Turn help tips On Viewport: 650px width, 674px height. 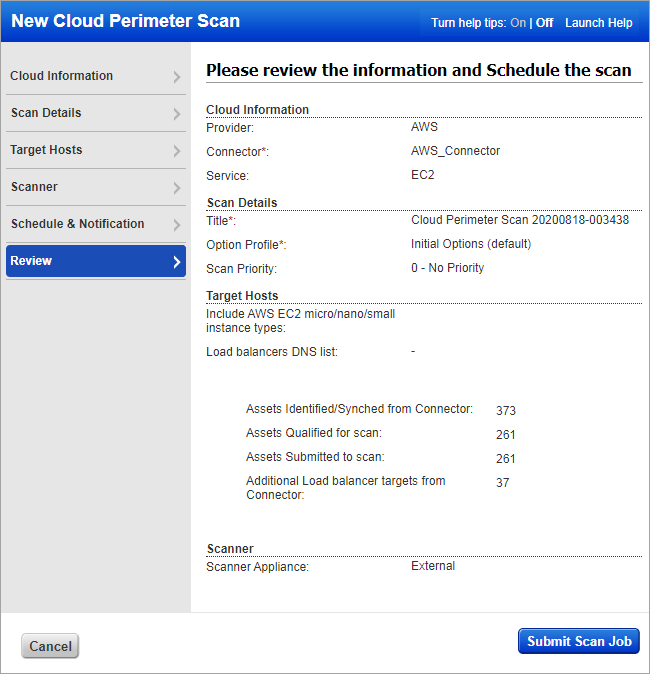point(518,23)
